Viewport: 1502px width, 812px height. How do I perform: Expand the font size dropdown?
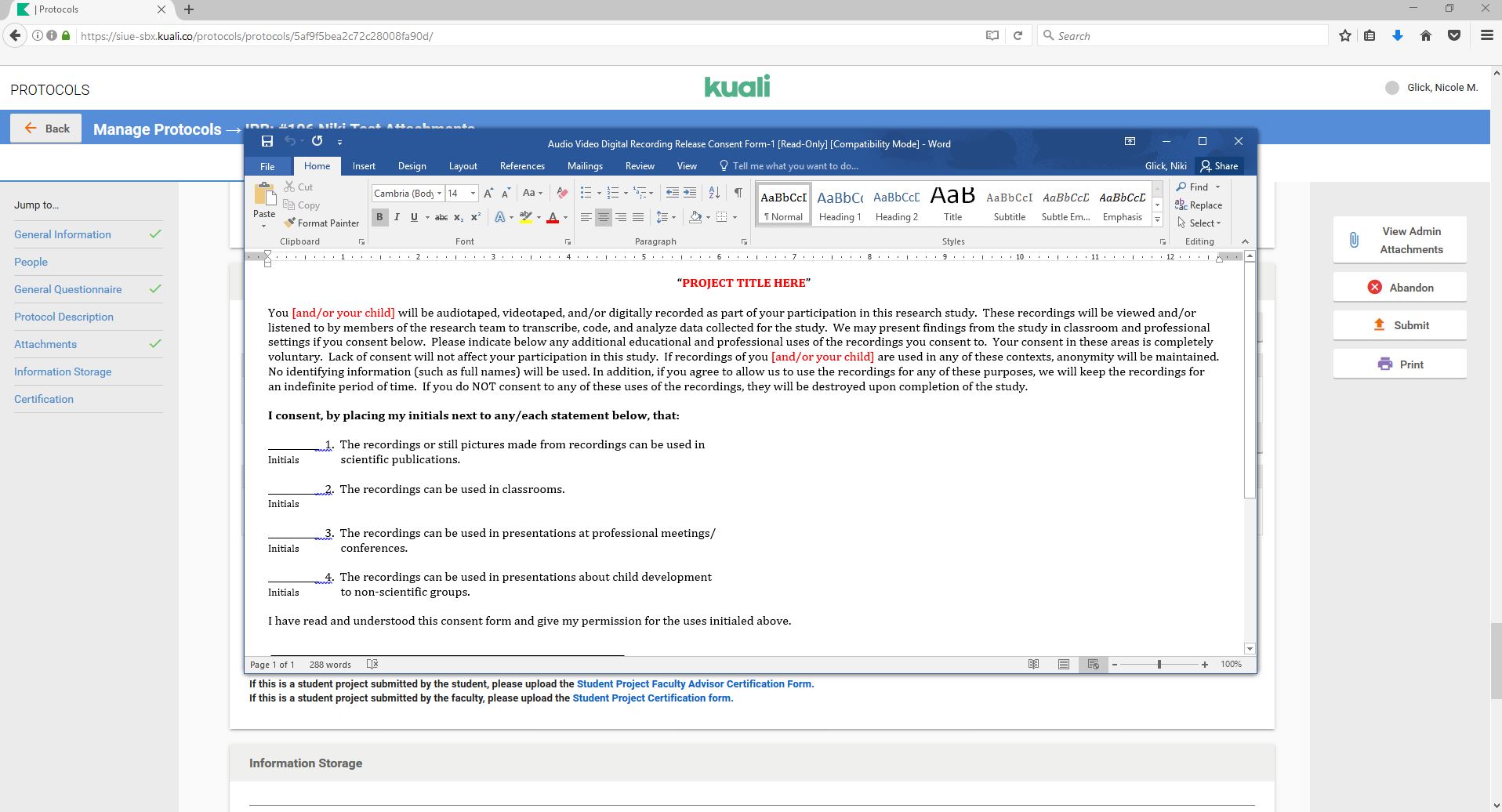point(473,194)
